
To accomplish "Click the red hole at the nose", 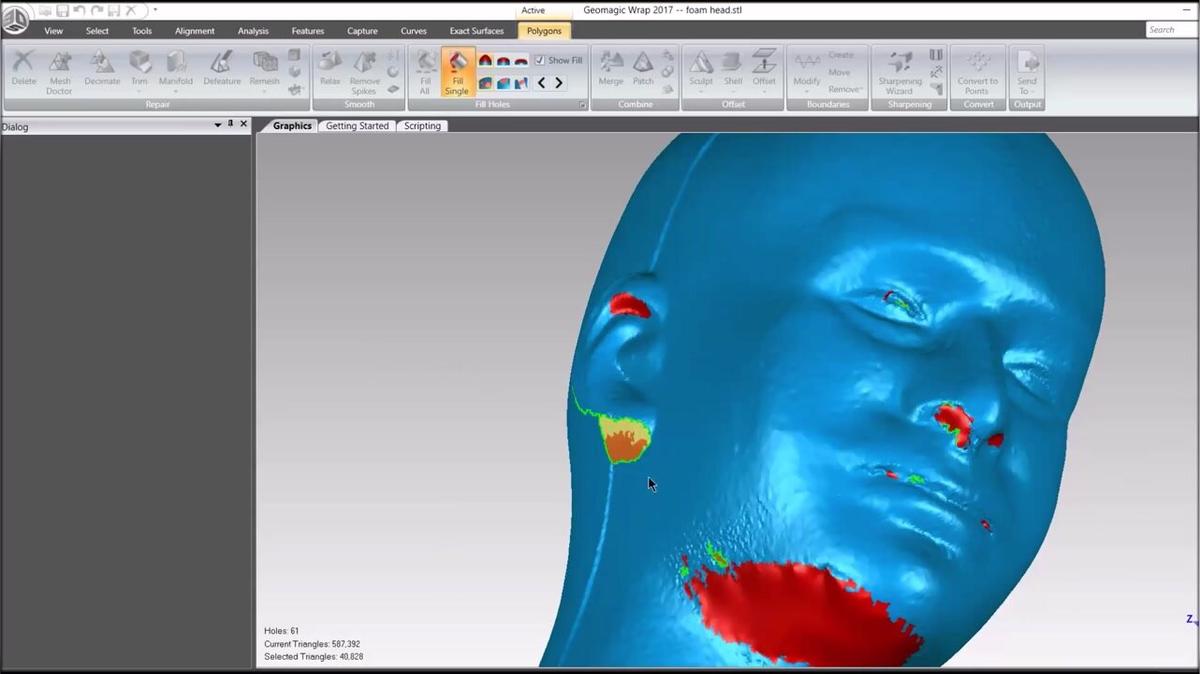I will tap(954, 423).
